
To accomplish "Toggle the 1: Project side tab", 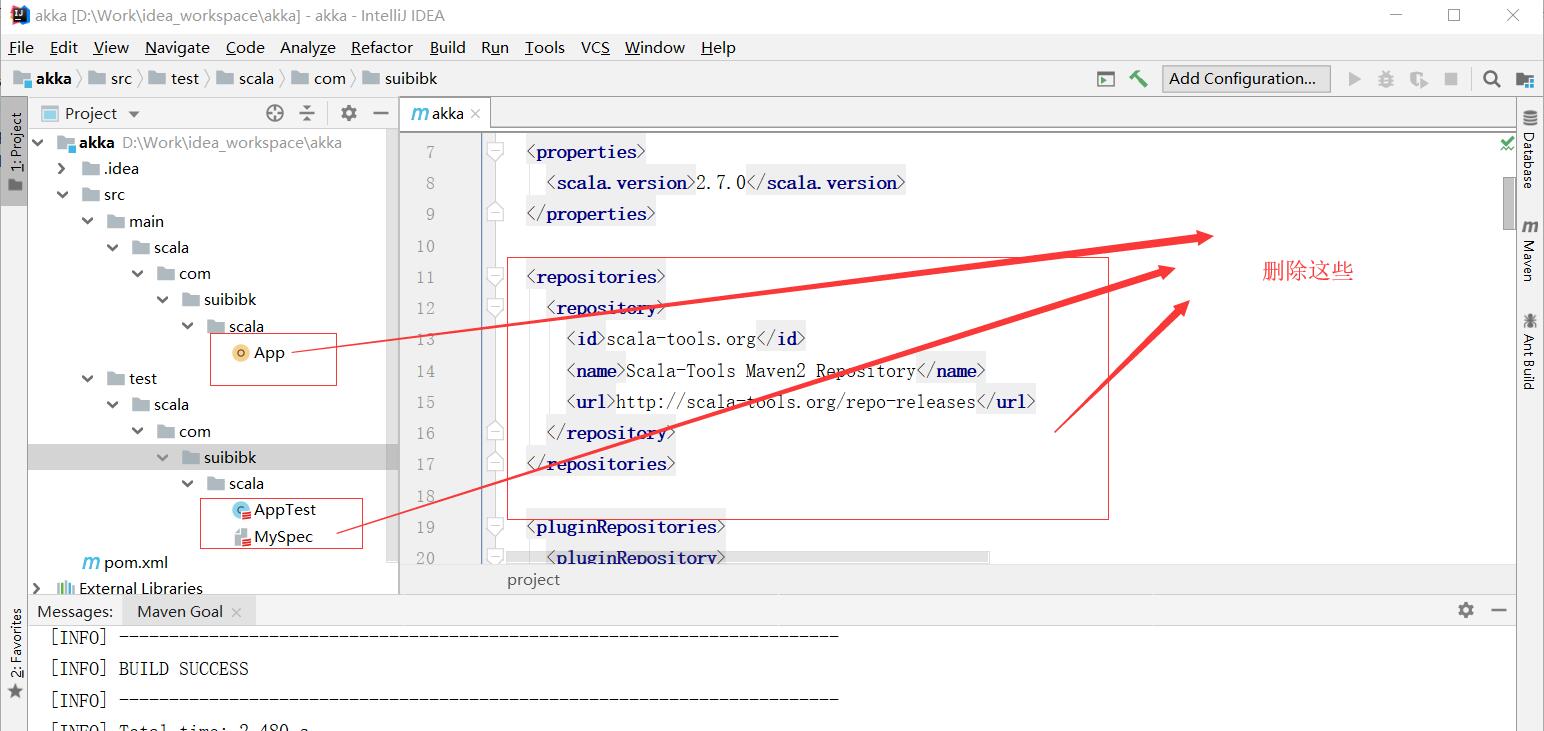I will pyautogui.click(x=14, y=152).
